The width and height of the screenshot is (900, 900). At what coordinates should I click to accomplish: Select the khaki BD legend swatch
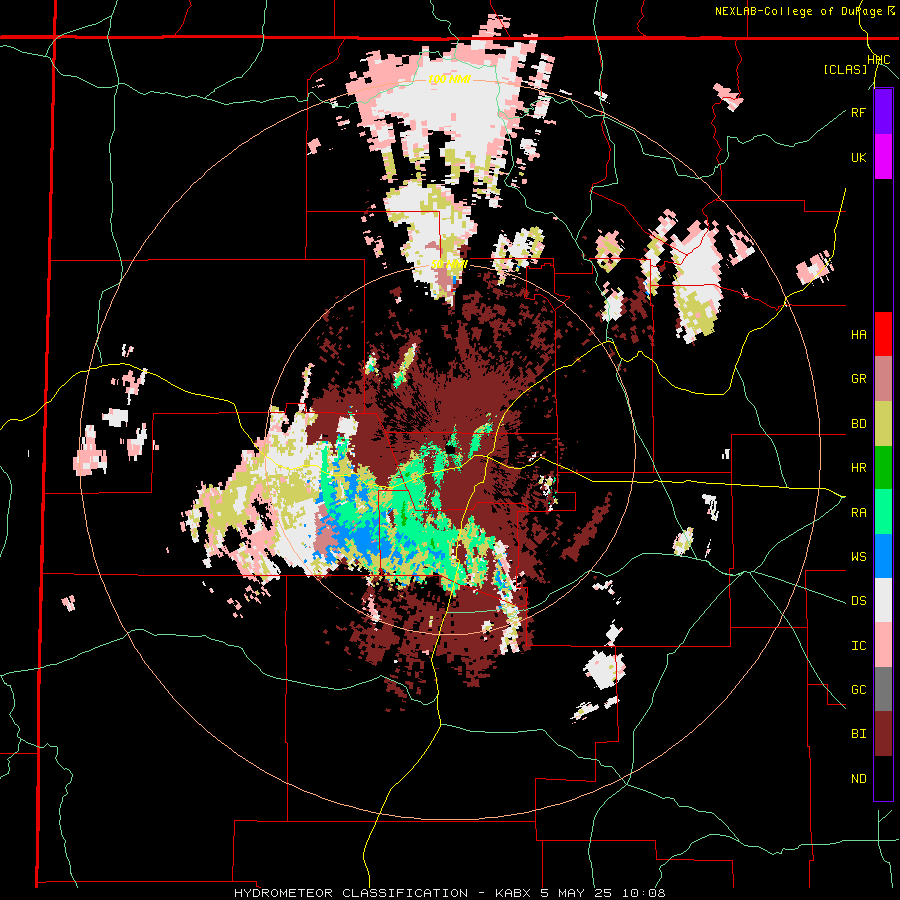tap(883, 424)
